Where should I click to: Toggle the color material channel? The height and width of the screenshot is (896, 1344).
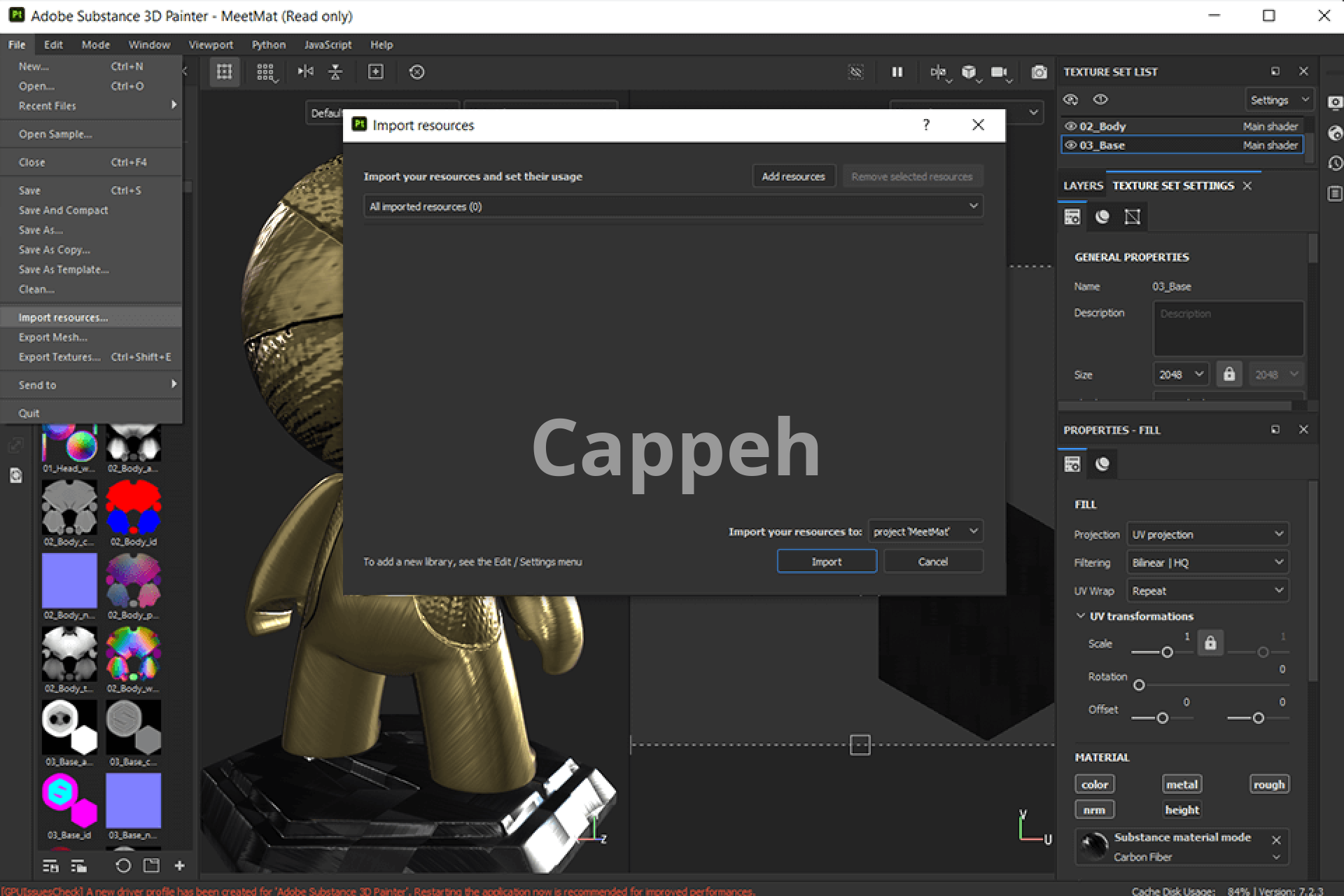click(x=1094, y=784)
